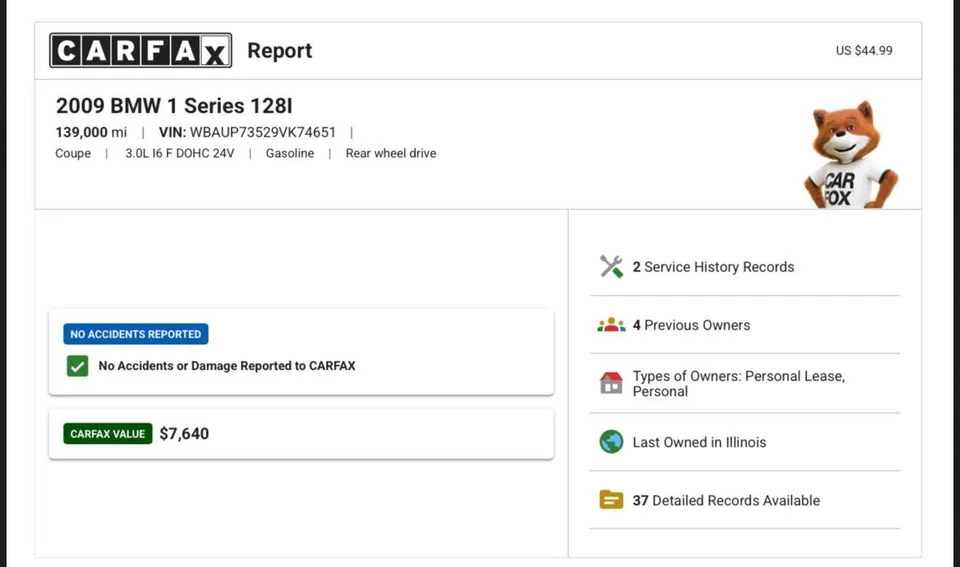Click the Car Fox mascot image
This screenshot has width=960, height=567.
850,155
